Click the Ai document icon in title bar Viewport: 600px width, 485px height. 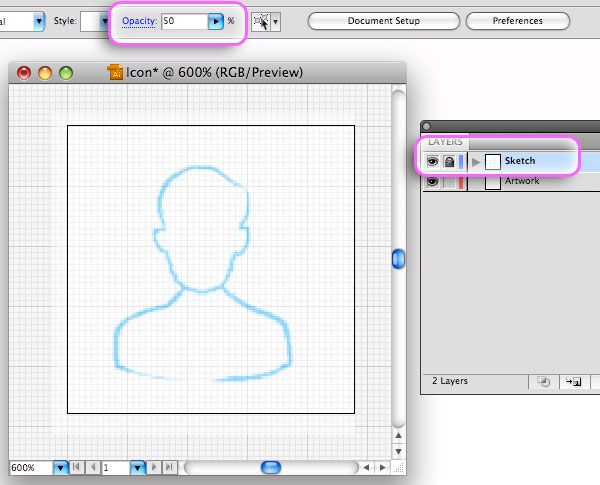[x=115, y=72]
